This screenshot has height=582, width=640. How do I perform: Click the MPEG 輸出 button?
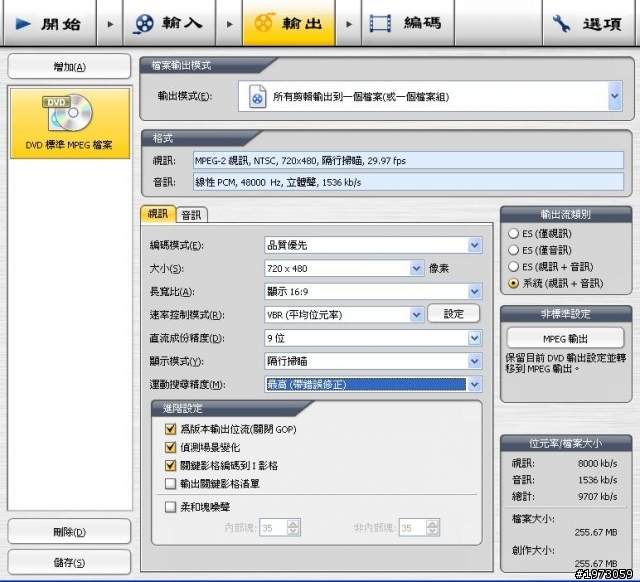565,338
